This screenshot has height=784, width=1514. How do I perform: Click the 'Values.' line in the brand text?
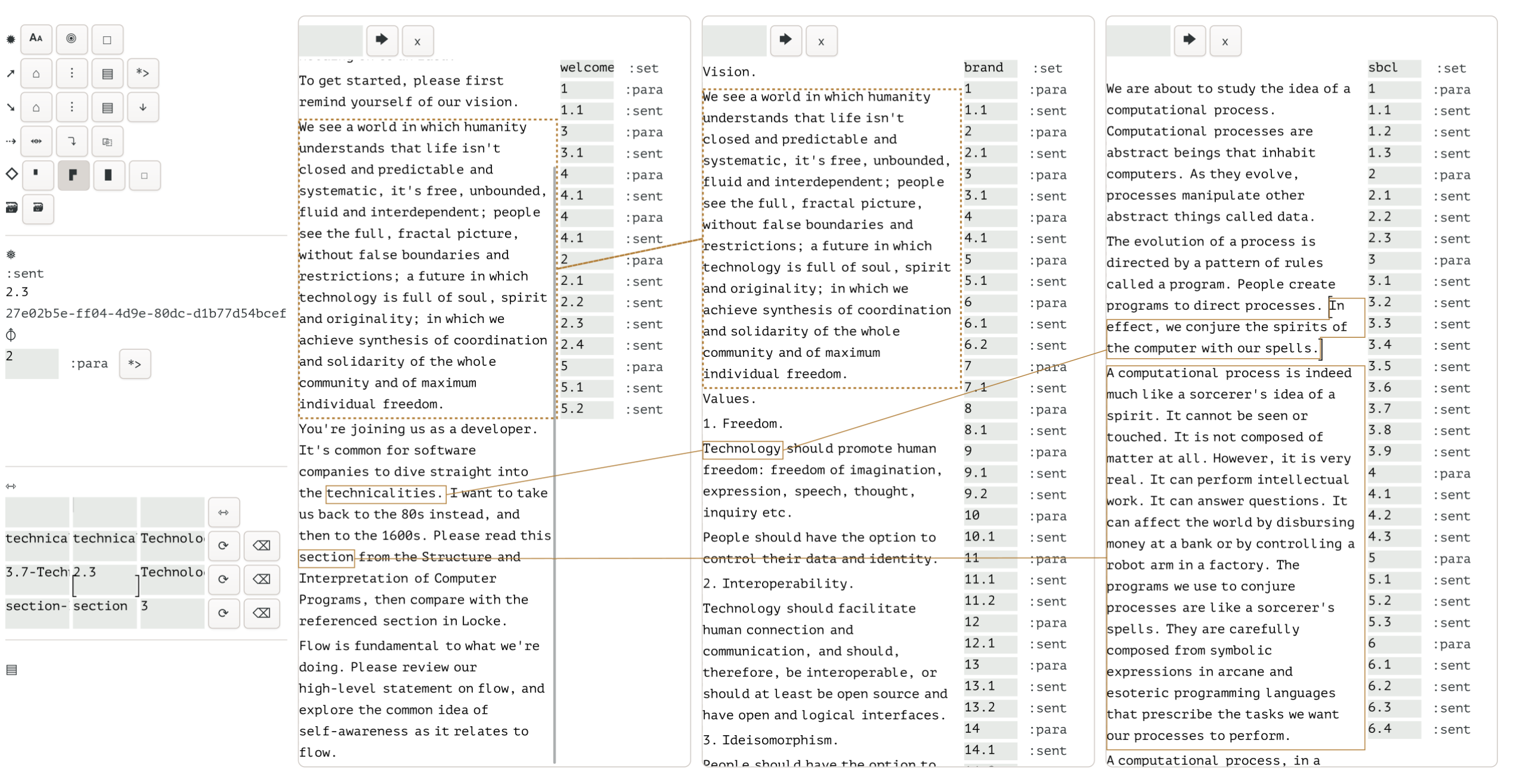click(x=729, y=399)
